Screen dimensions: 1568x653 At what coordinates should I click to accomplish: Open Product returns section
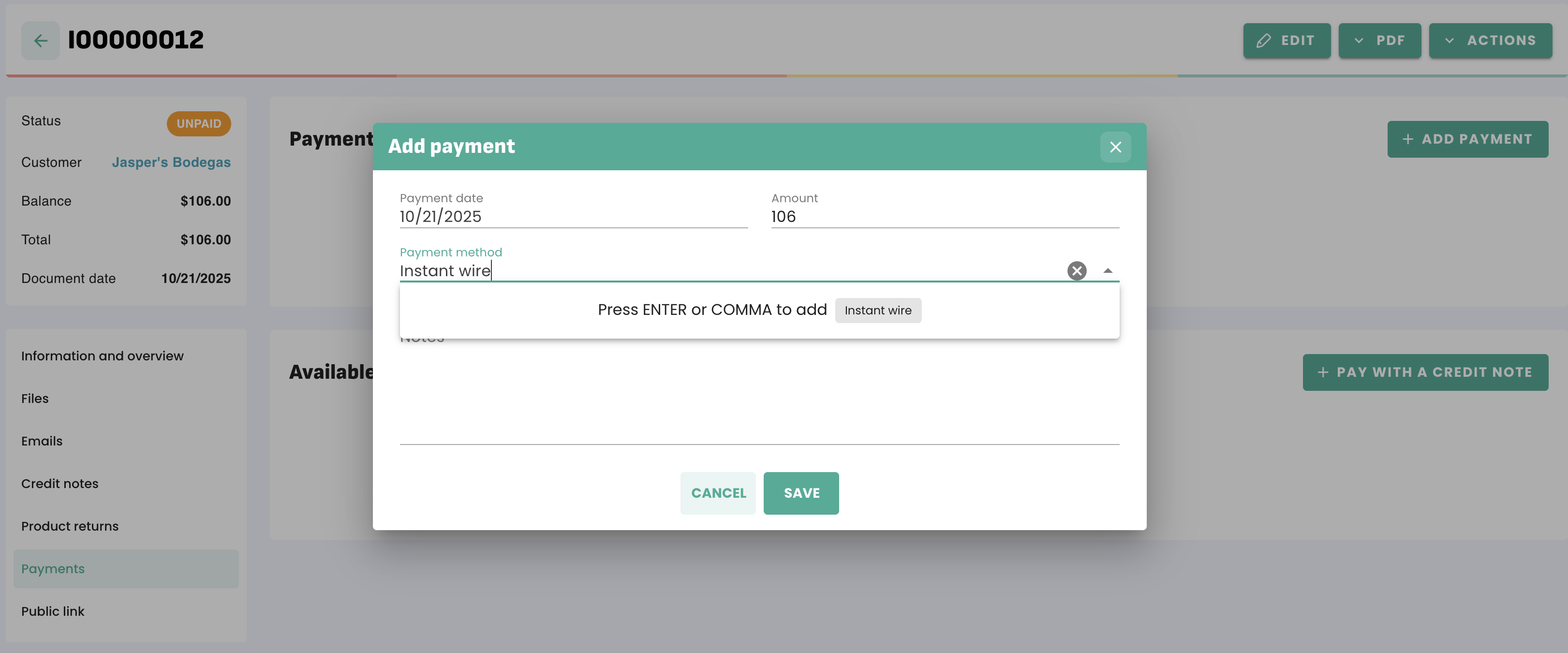70,526
